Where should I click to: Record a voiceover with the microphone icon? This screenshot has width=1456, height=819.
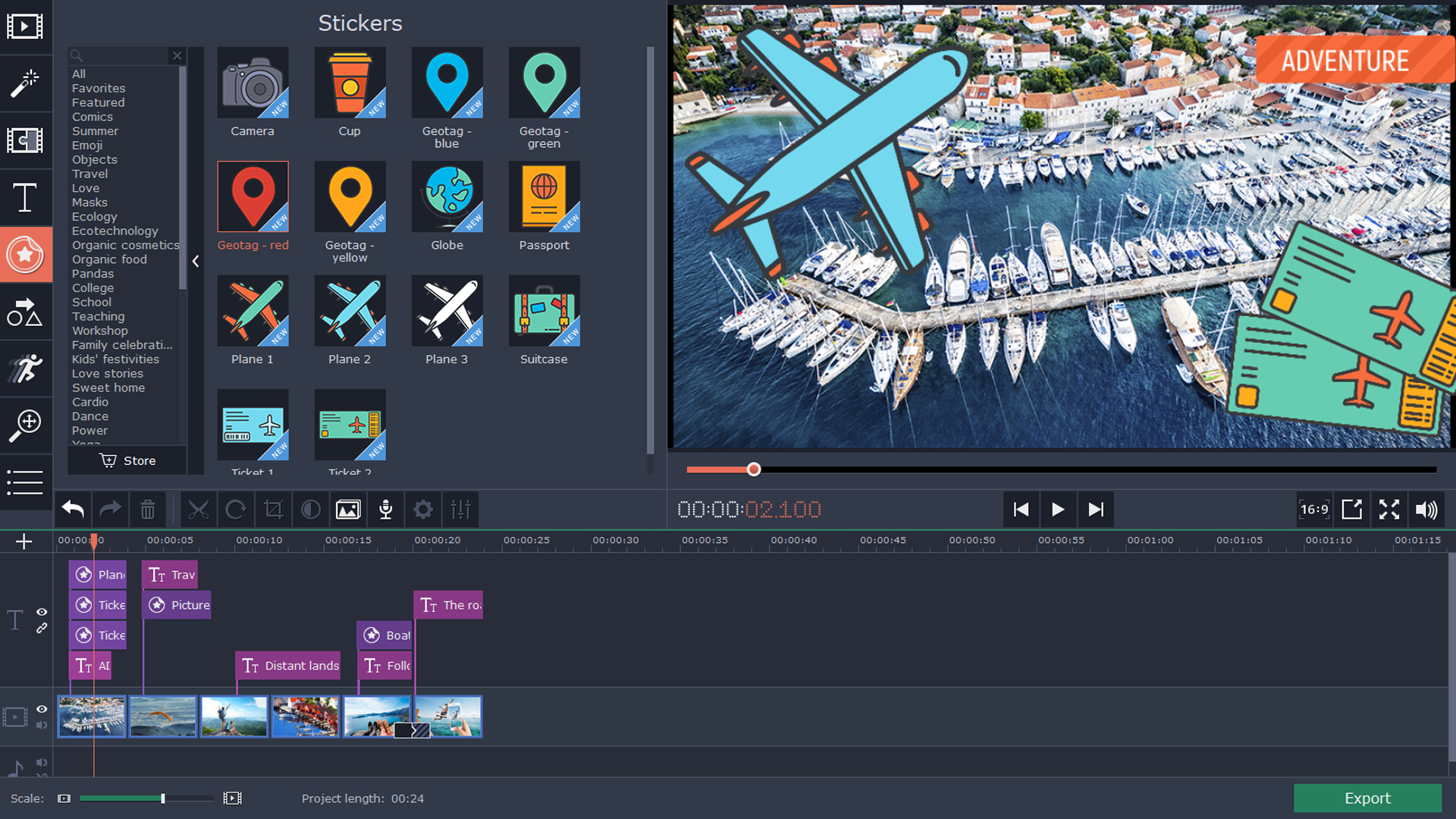(x=385, y=509)
